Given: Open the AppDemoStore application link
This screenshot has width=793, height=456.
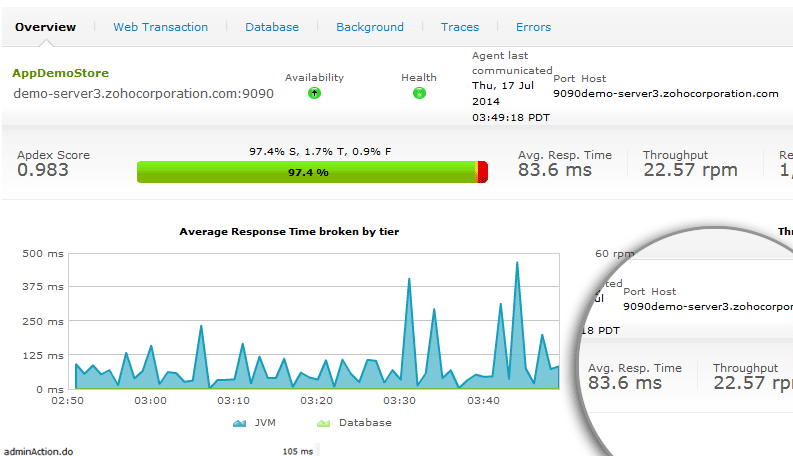Looking at the screenshot, I should (x=61, y=73).
